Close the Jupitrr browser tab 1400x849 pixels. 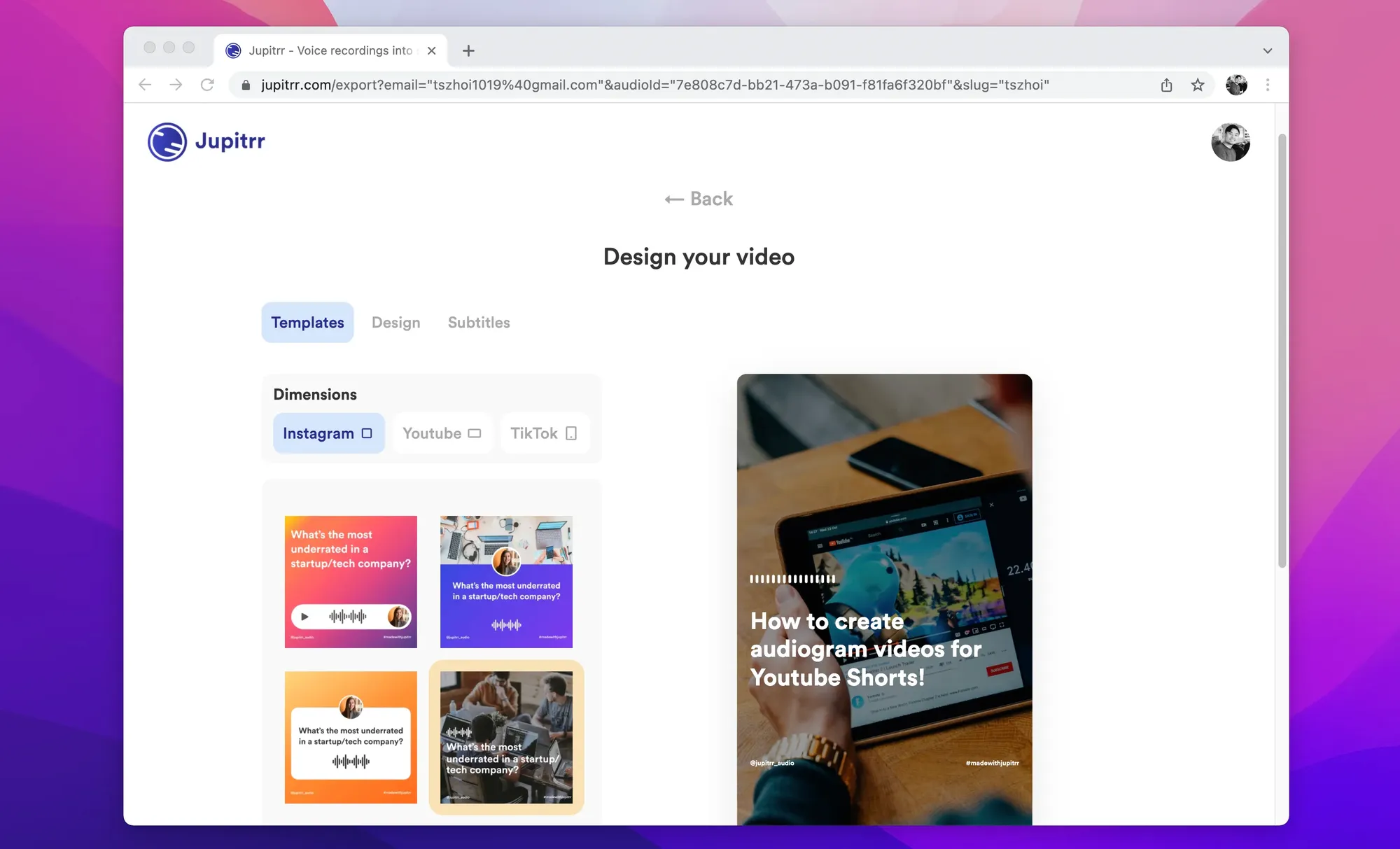click(x=431, y=50)
